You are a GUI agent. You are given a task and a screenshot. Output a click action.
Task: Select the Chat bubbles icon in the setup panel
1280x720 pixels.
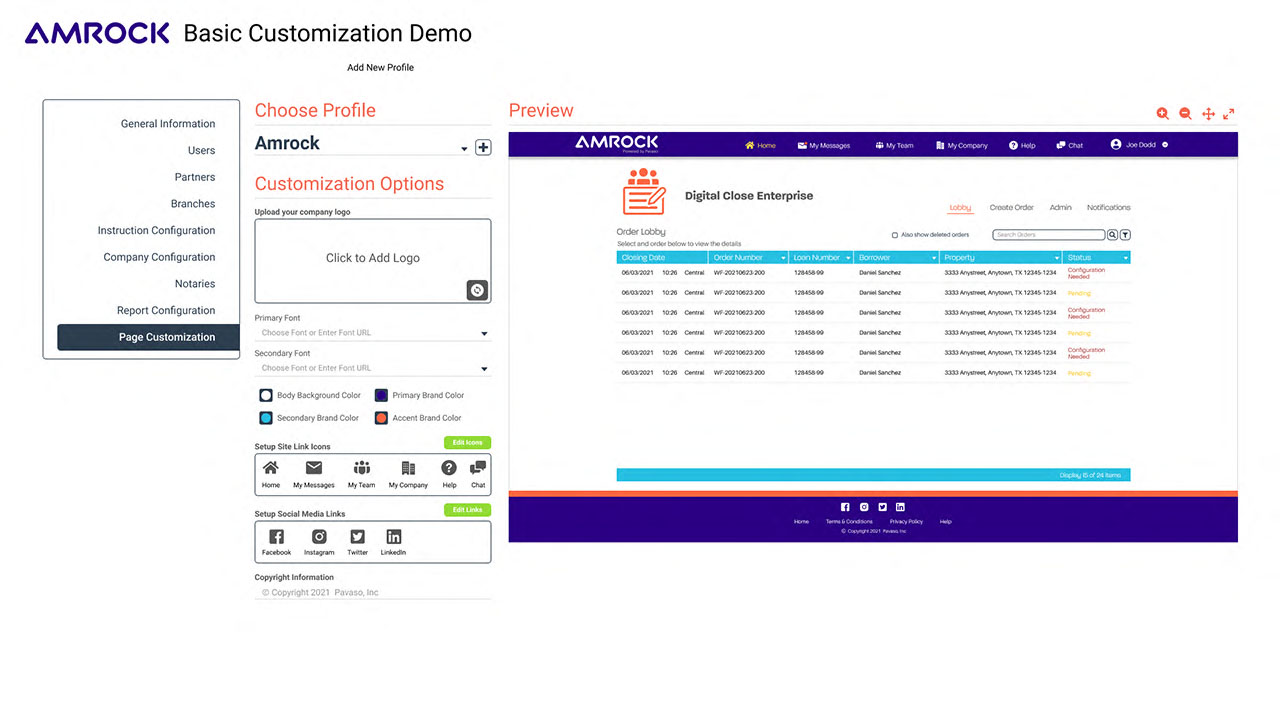[478, 468]
